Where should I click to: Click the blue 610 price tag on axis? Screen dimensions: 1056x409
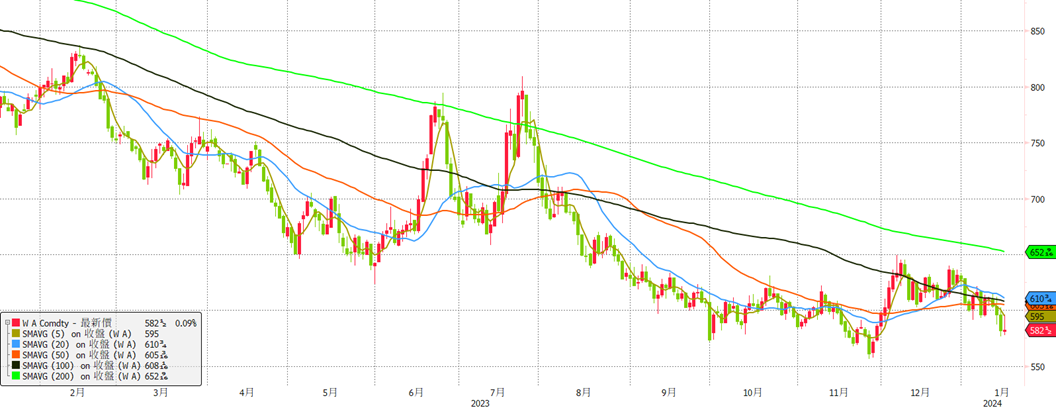(1040, 298)
